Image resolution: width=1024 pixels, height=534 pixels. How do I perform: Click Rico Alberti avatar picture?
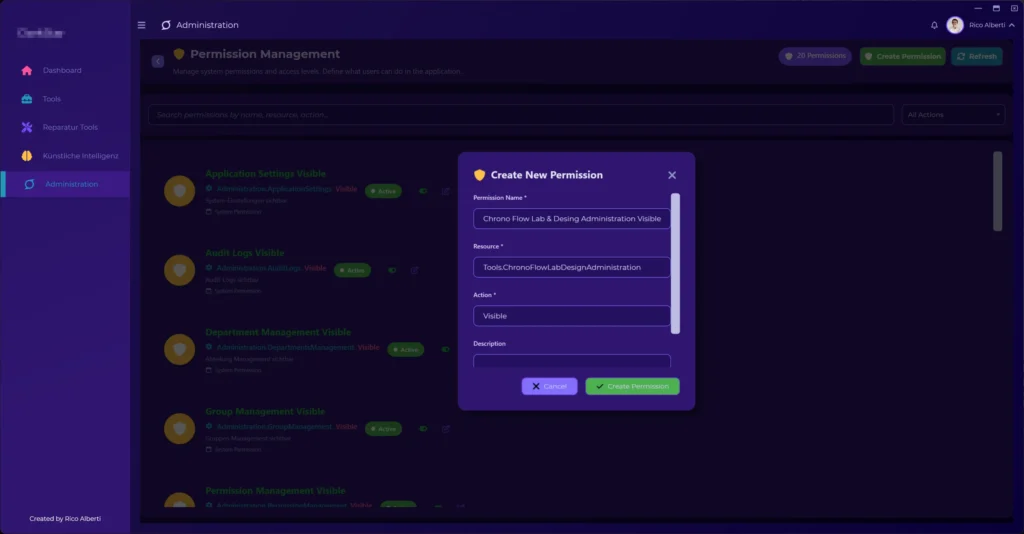[955, 25]
